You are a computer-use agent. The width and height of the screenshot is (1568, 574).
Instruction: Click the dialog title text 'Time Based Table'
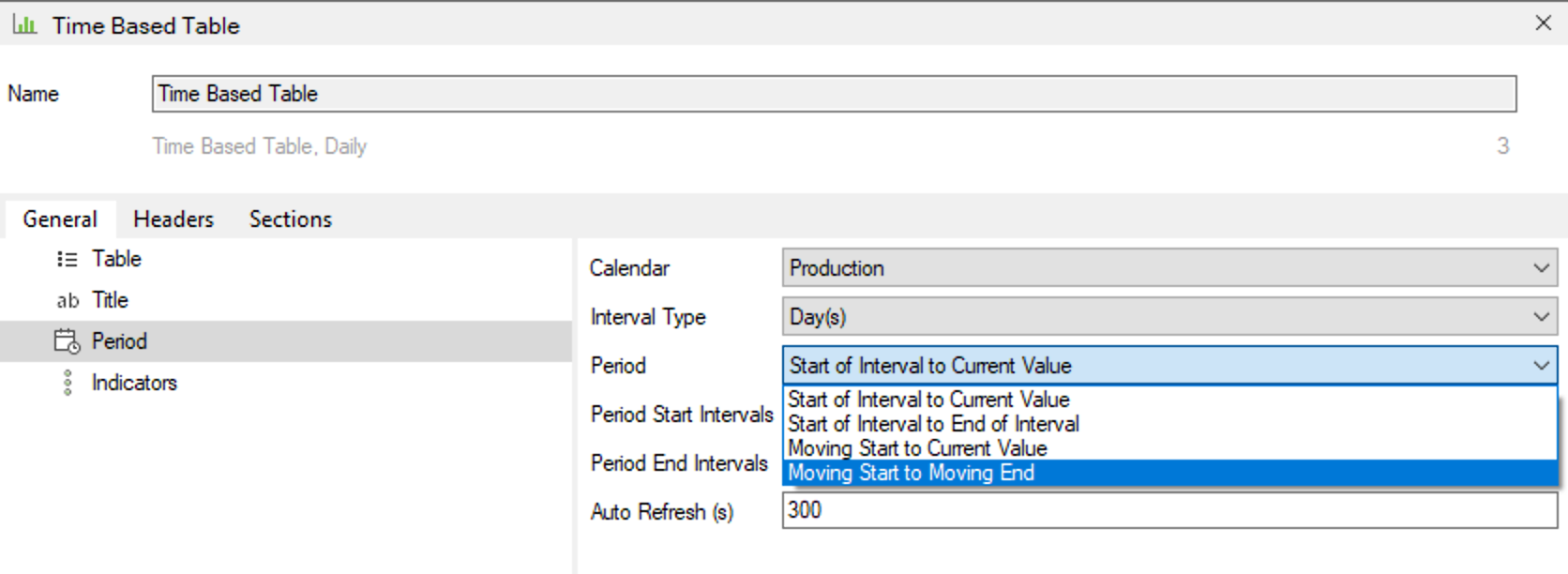click(146, 25)
